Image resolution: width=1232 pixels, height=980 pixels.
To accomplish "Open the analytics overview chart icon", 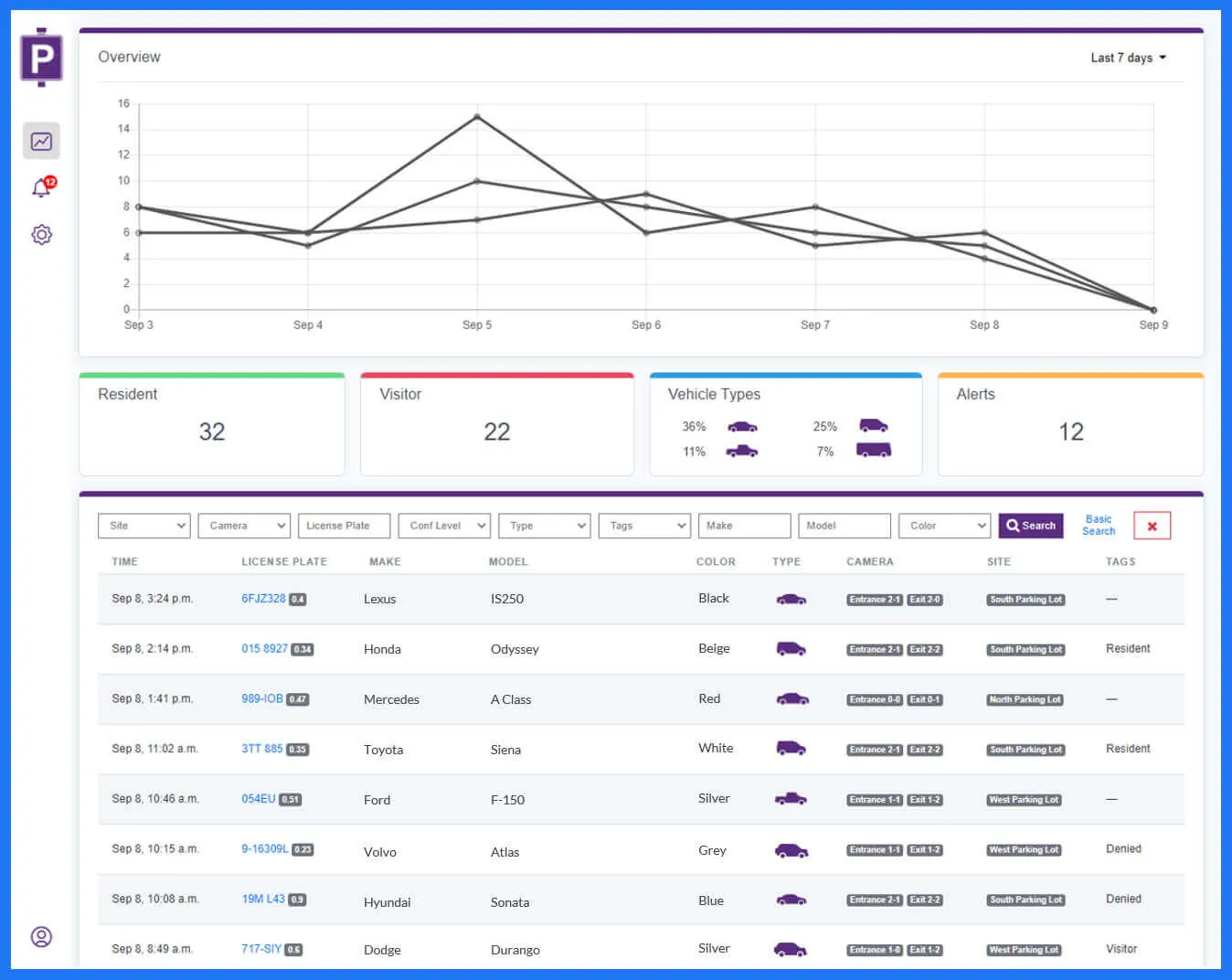I will point(40,141).
